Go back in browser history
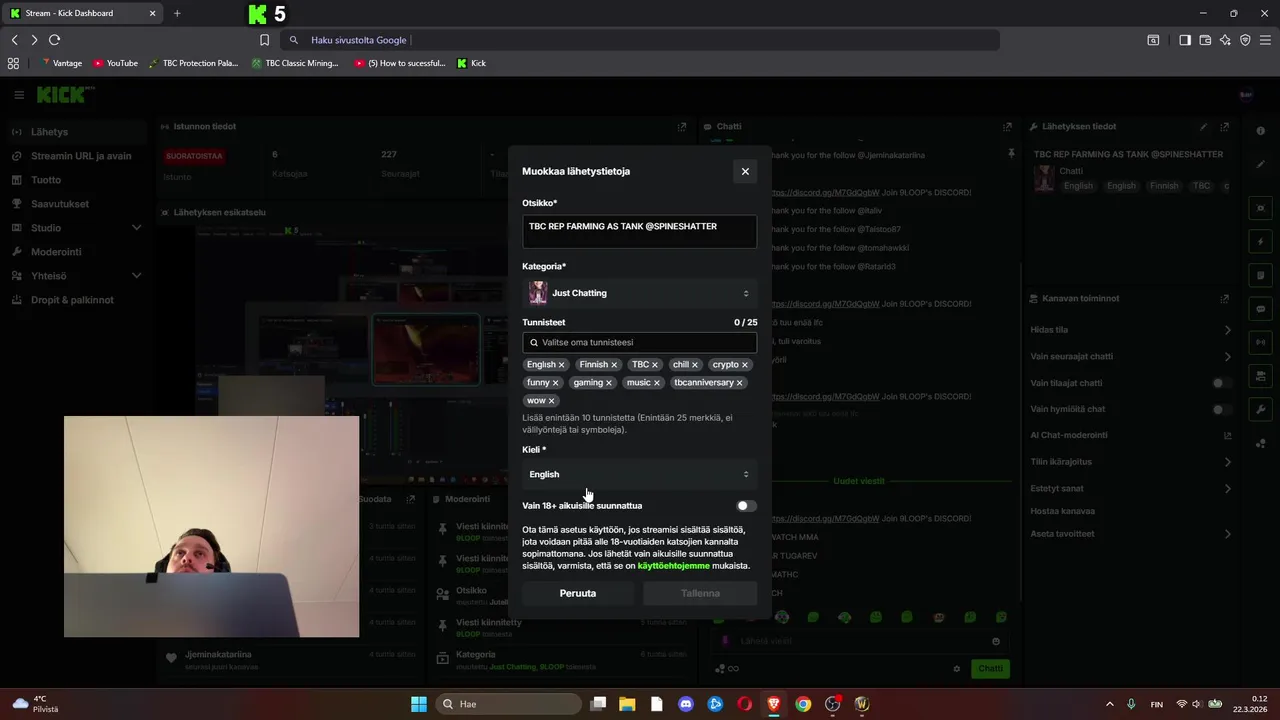The width and height of the screenshot is (1280, 720). coord(15,40)
